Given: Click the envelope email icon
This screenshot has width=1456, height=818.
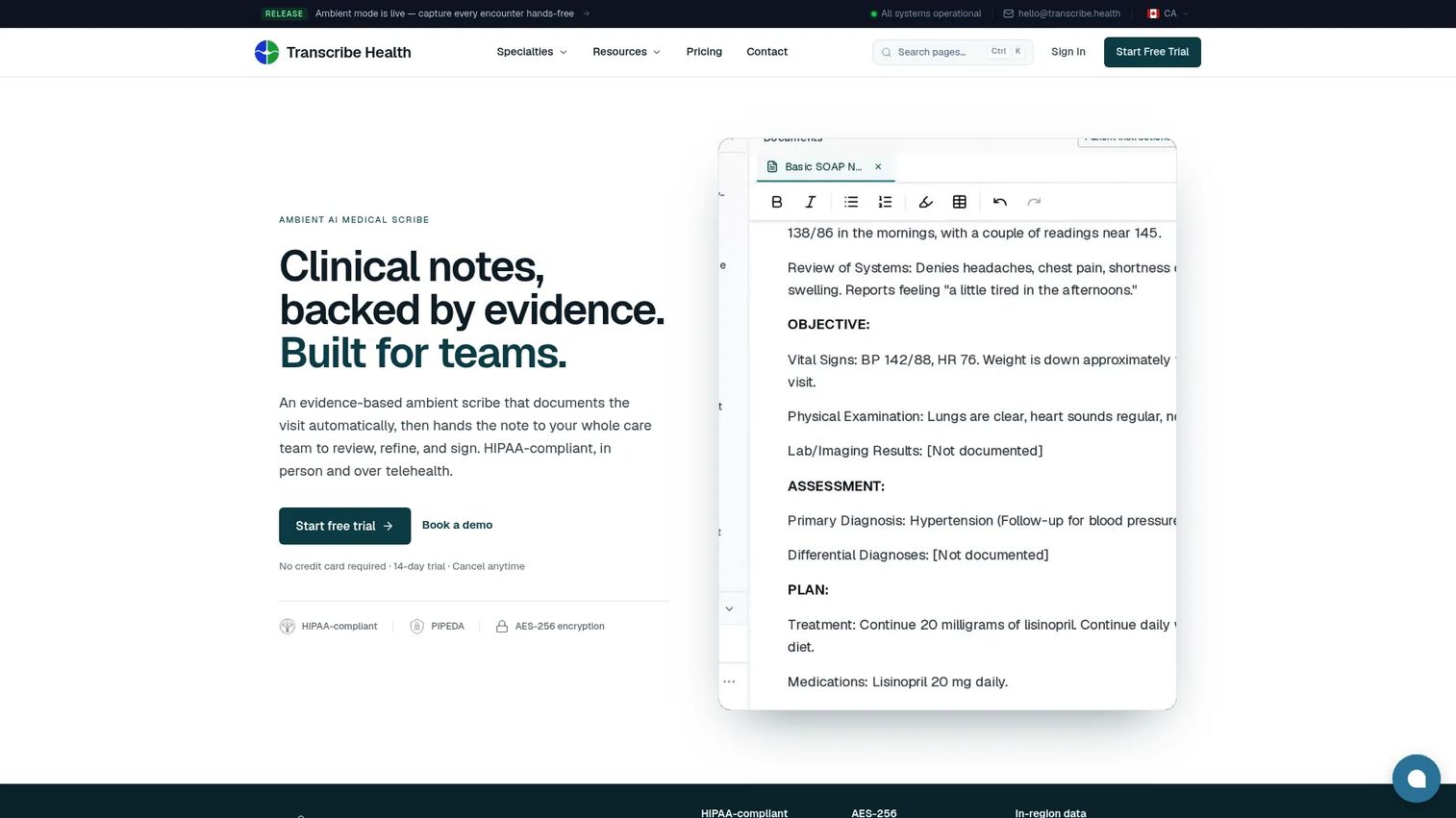Looking at the screenshot, I should [1008, 13].
